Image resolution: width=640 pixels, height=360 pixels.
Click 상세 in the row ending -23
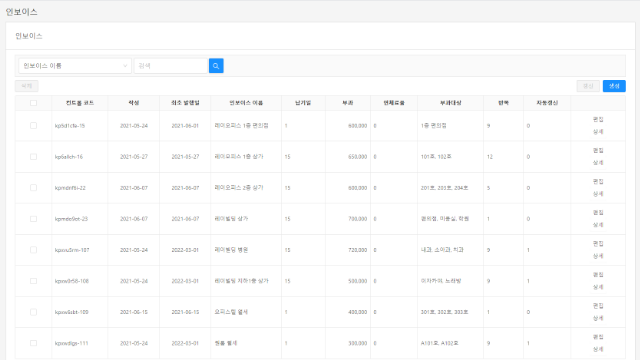point(598,225)
